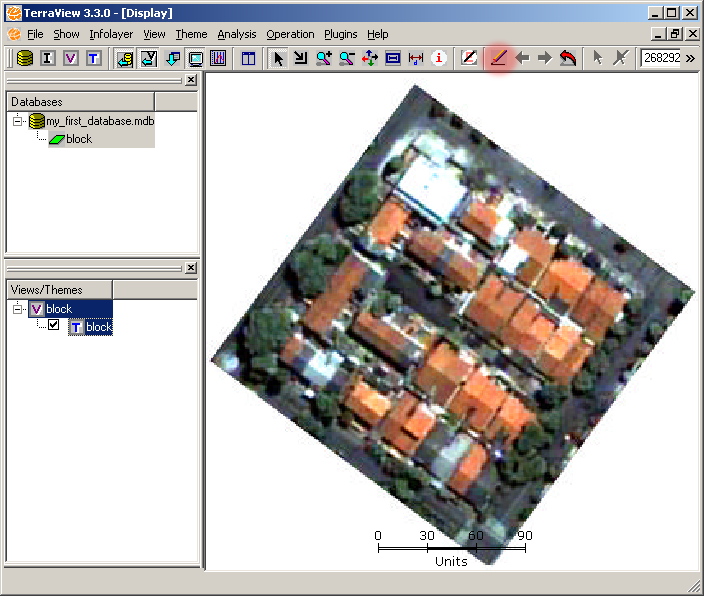Activate the pan tool
The width and height of the screenshot is (704, 596).
point(369,58)
